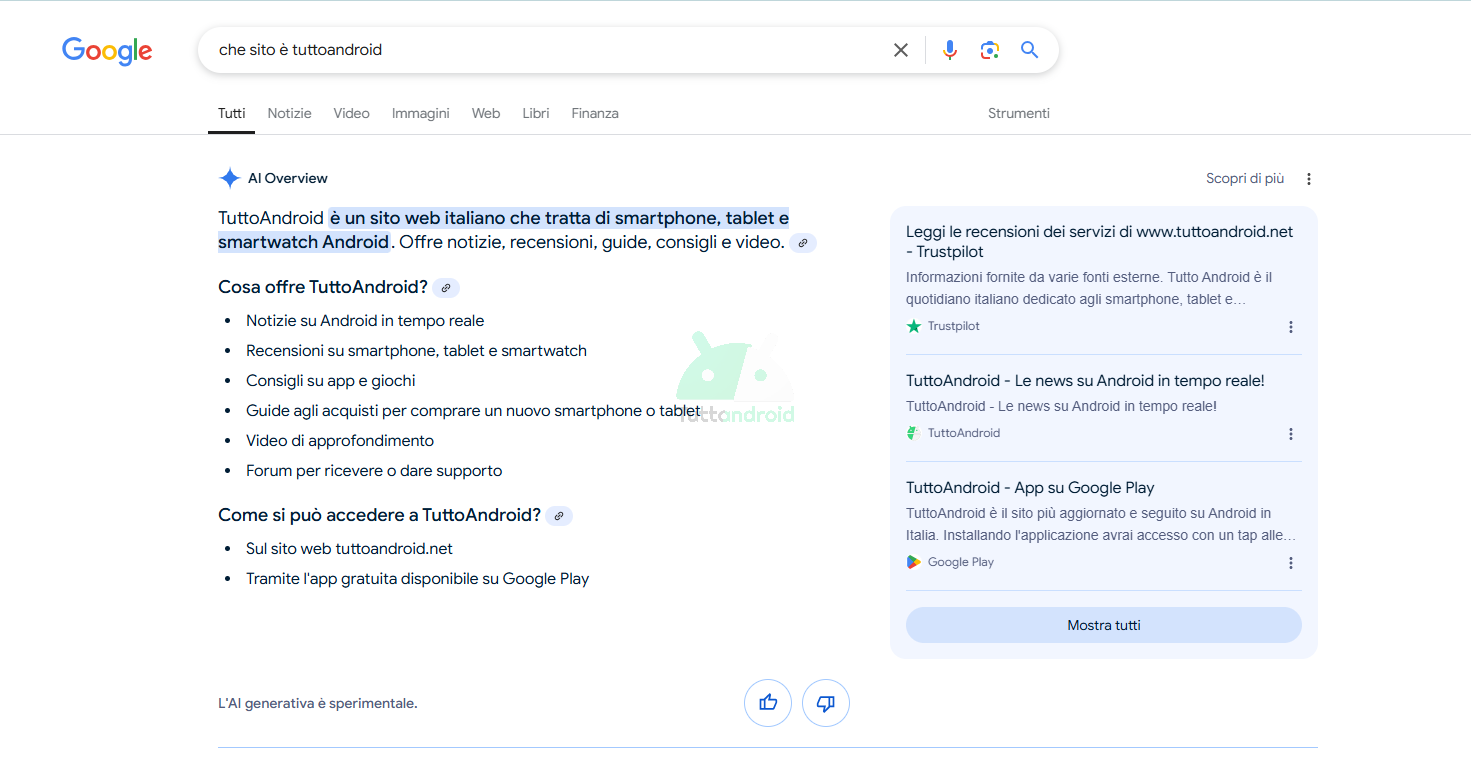Click the Google Play favicon

(x=913, y=562)
